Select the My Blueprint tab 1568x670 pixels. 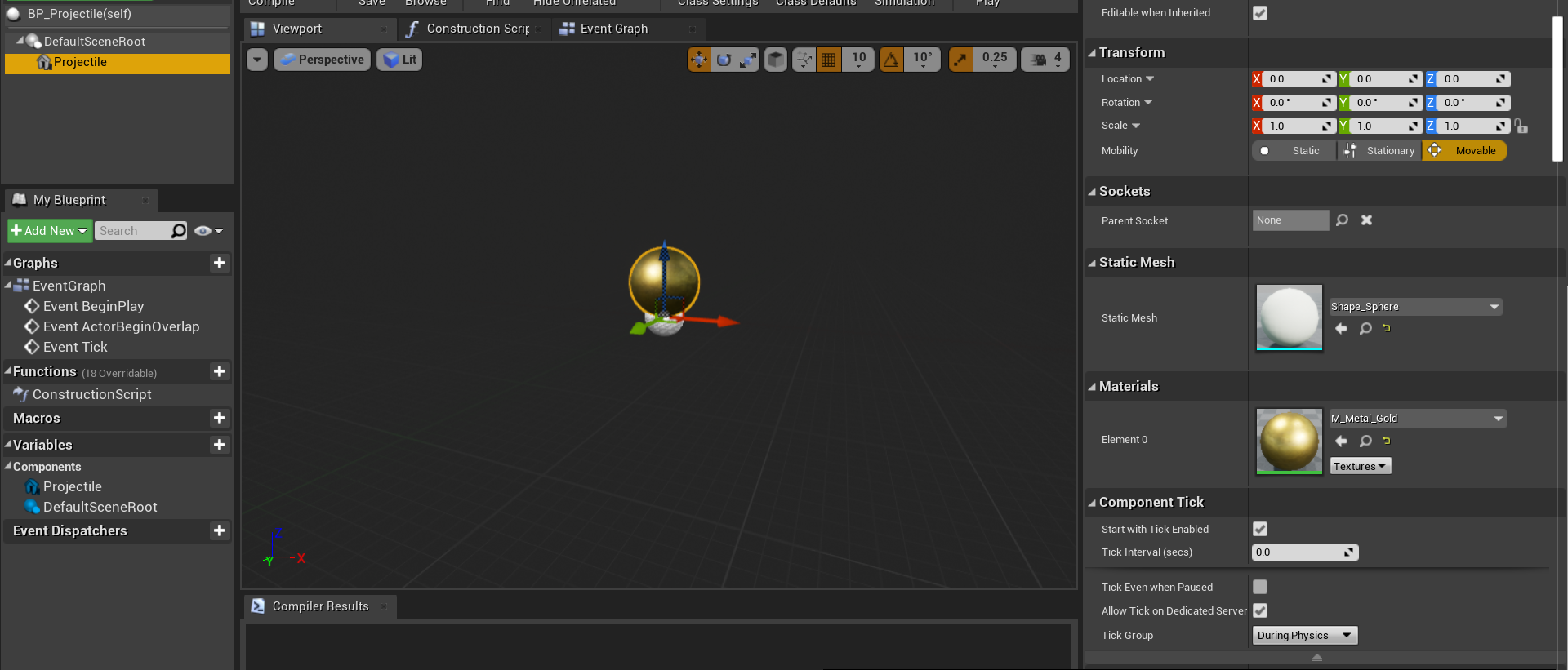81,200
